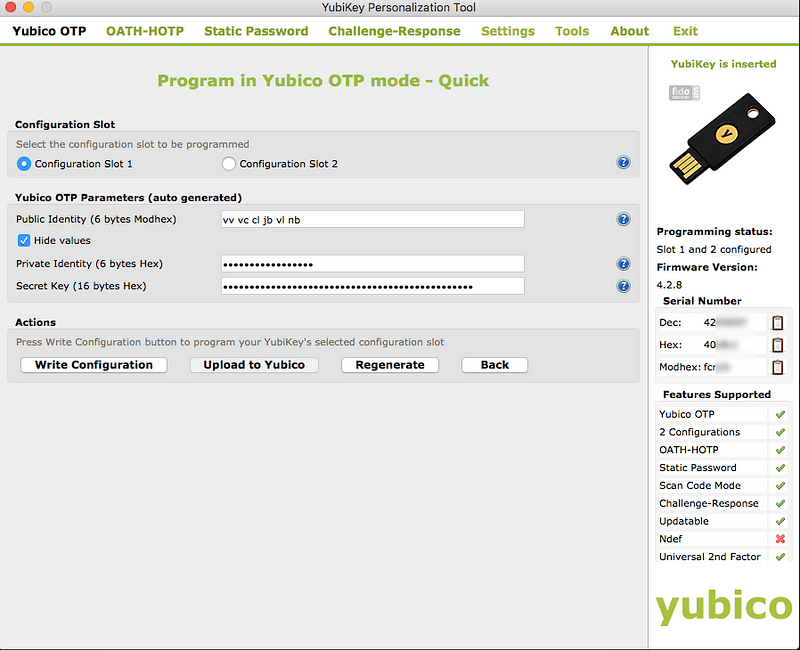The image size is (800, 650).
Task: Open the OATH-HOTP tab
Action: [x=145, y=31]
